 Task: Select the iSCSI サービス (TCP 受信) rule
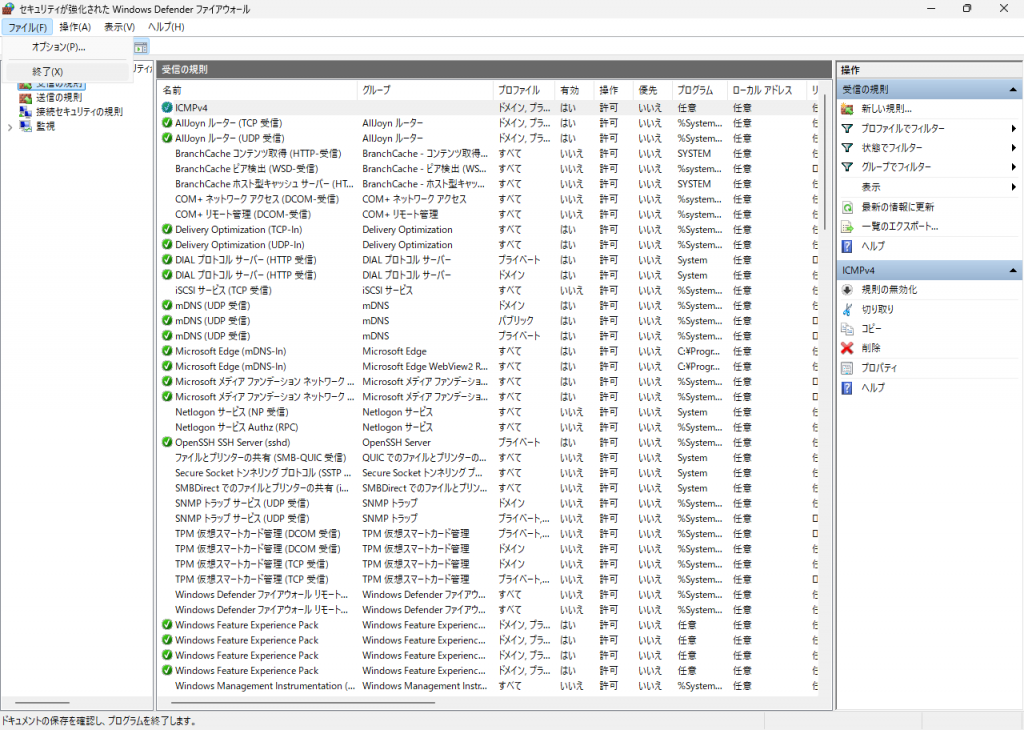click(x=223, y=291)
